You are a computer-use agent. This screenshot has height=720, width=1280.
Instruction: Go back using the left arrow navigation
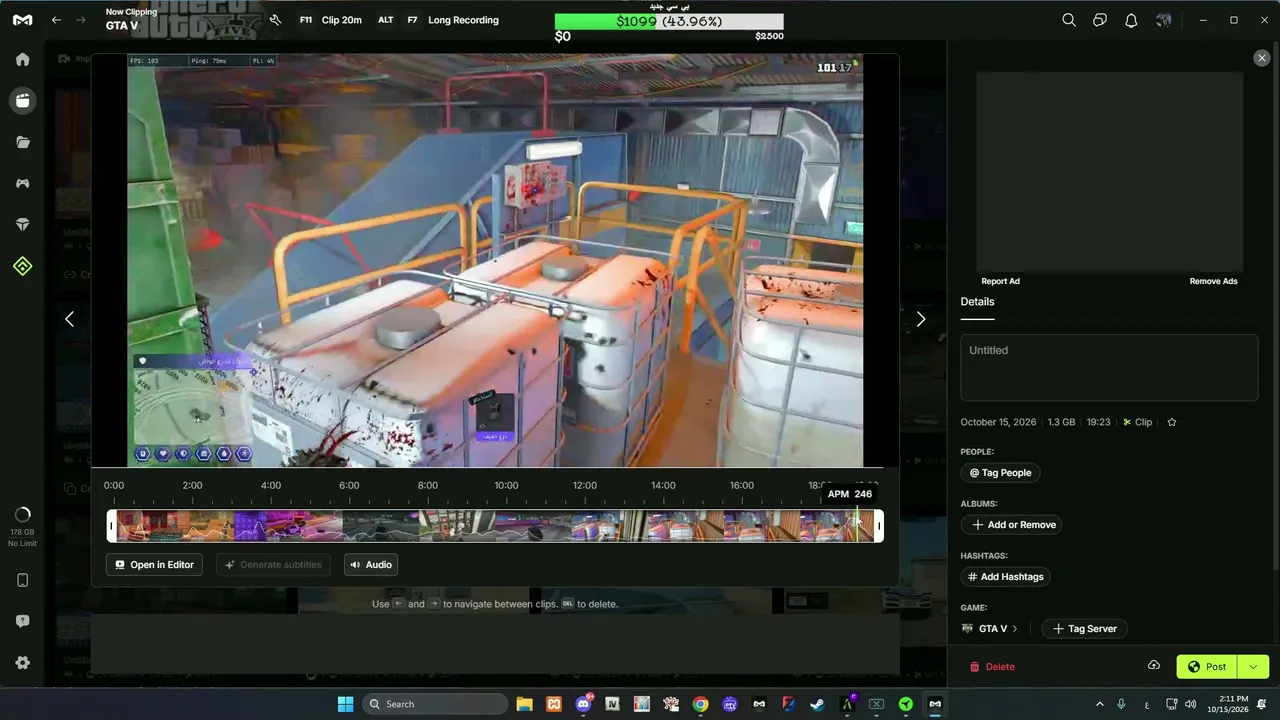[x=56, y=20]
